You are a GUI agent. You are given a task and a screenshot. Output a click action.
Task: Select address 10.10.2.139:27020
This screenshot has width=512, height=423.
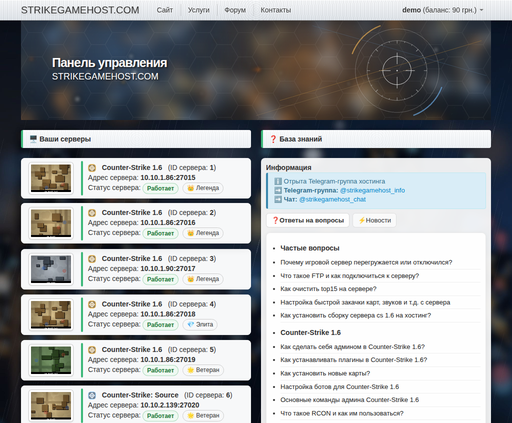click(170, 405)
